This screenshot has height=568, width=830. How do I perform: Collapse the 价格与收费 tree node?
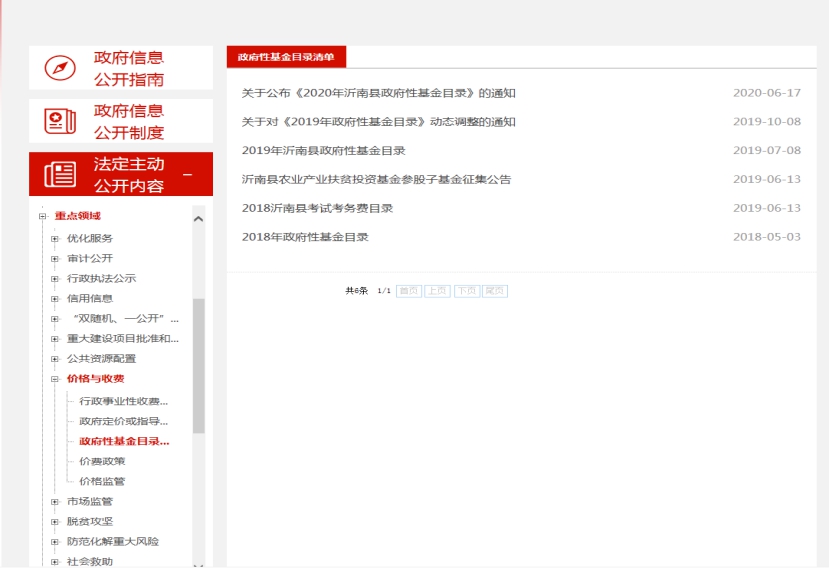click(55, 379)
